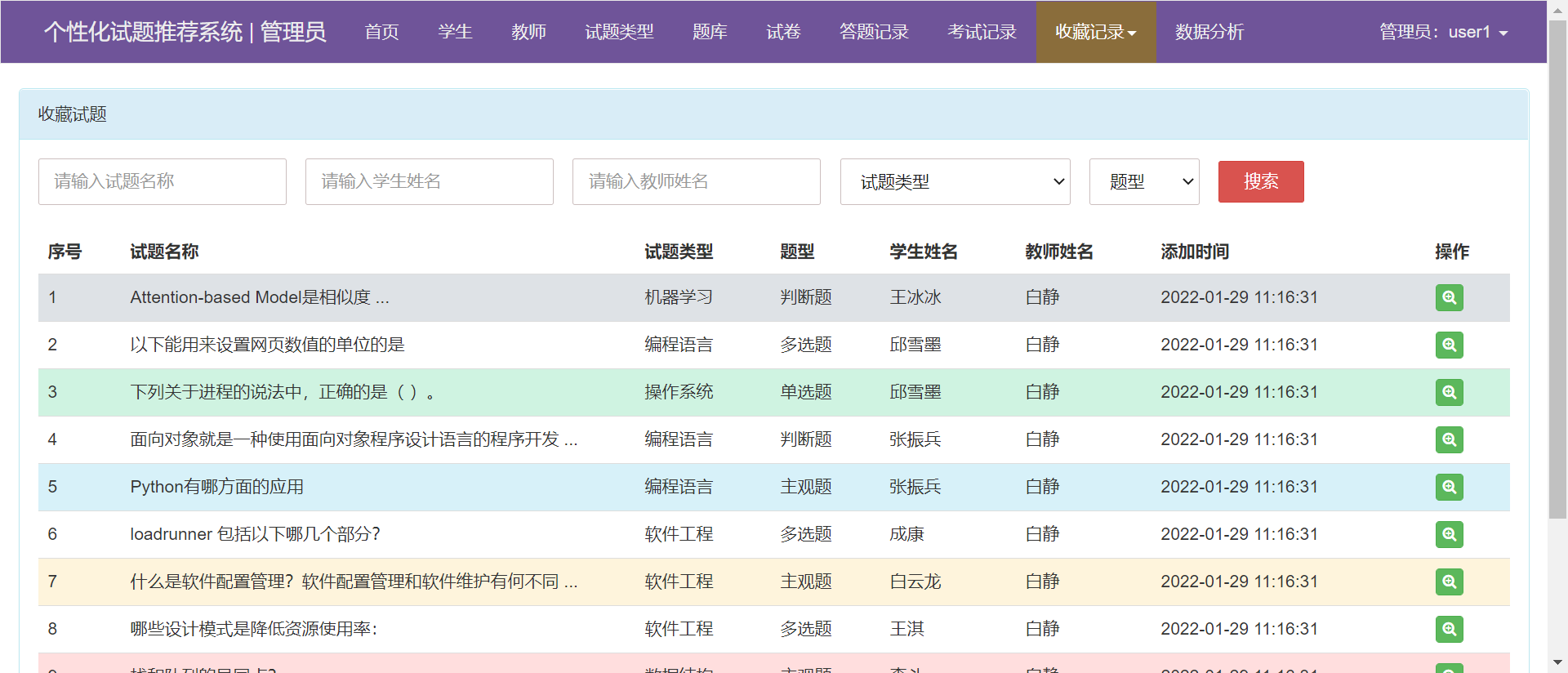Open the magnifier icon for row 2
The width and height of the screenshot is (1568, 673).
1449,345
